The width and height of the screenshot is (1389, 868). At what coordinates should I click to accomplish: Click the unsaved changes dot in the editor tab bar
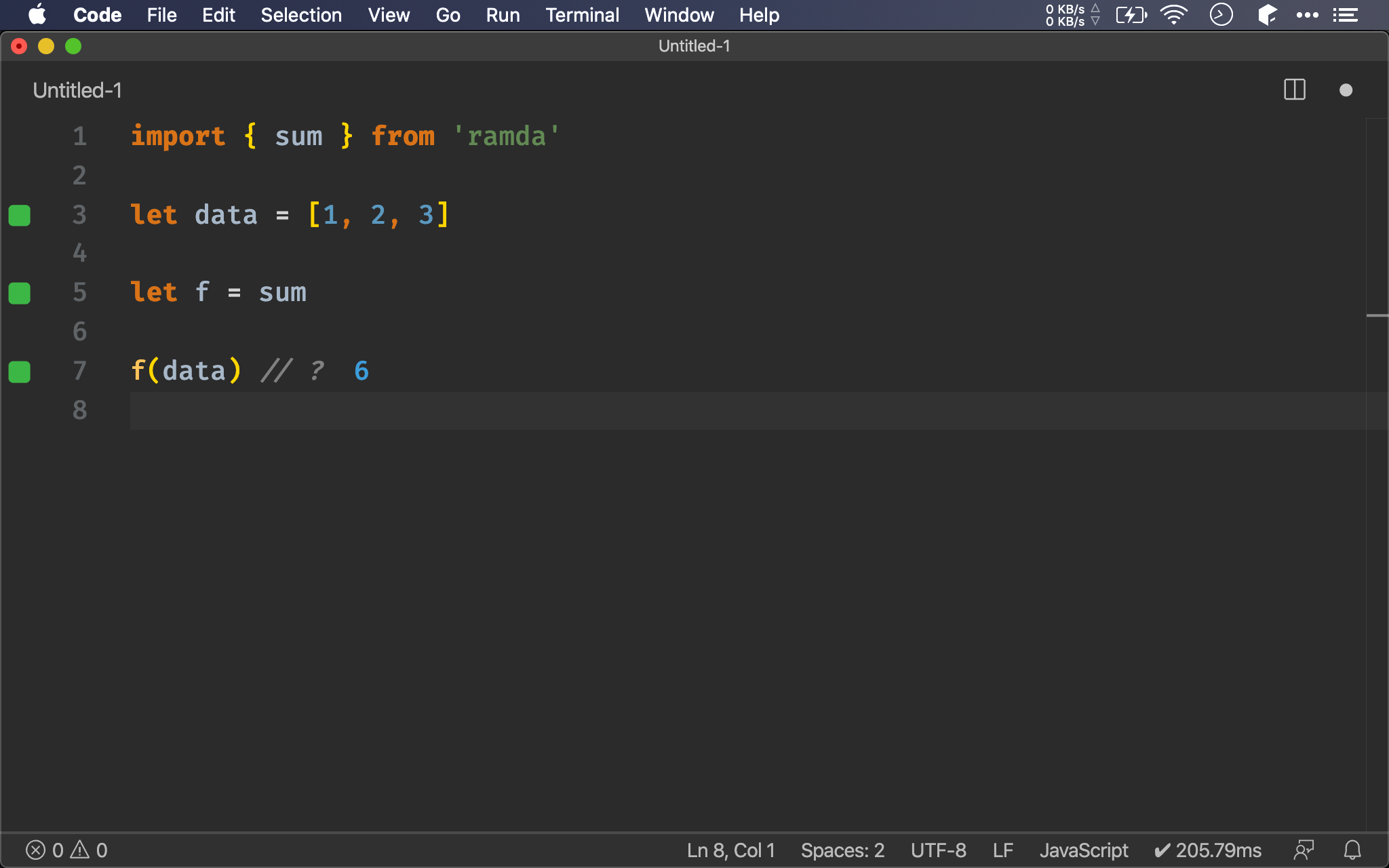[1346, 90]
